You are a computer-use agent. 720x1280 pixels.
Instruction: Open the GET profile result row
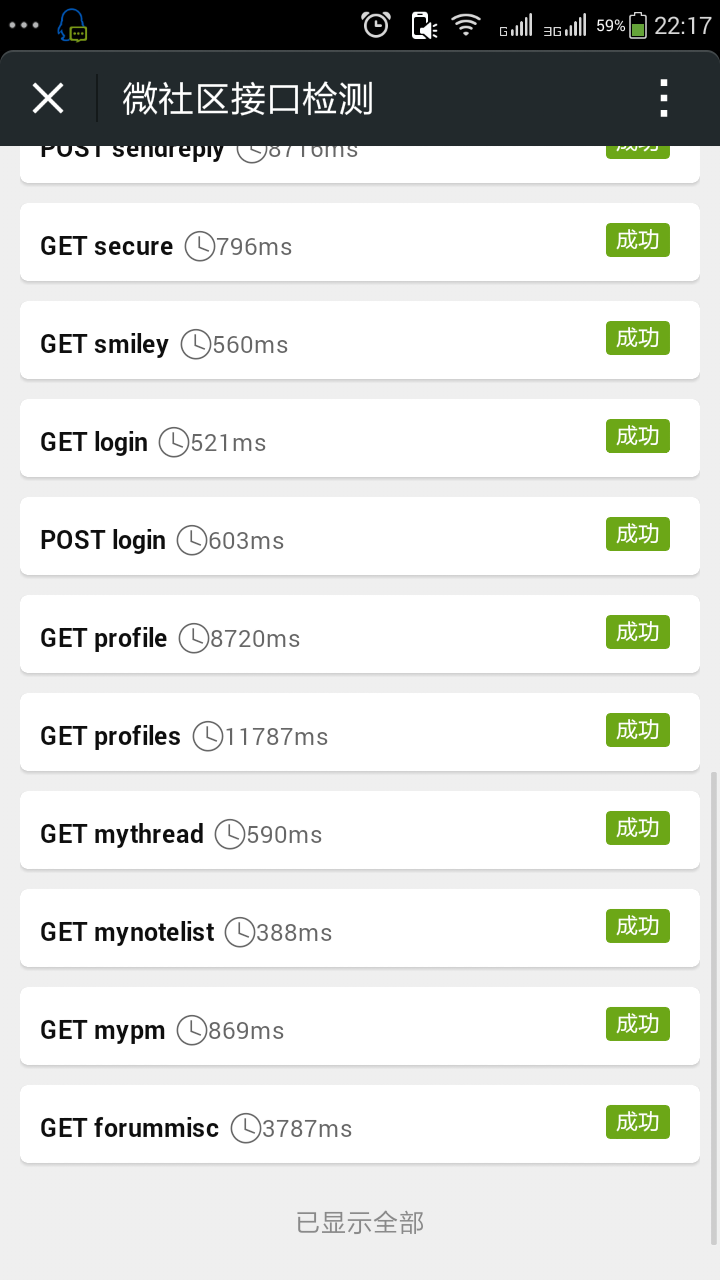click(x=360, y=634)
